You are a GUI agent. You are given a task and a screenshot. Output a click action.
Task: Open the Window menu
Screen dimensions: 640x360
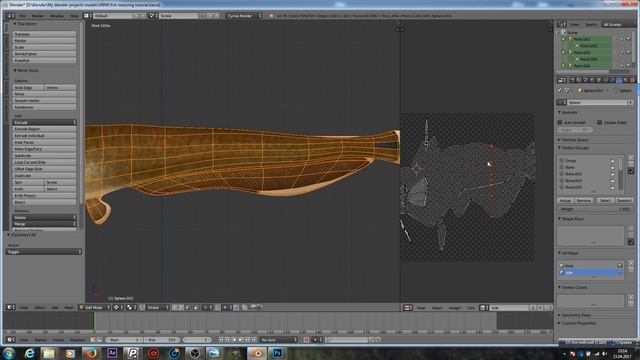coord(57,16)
